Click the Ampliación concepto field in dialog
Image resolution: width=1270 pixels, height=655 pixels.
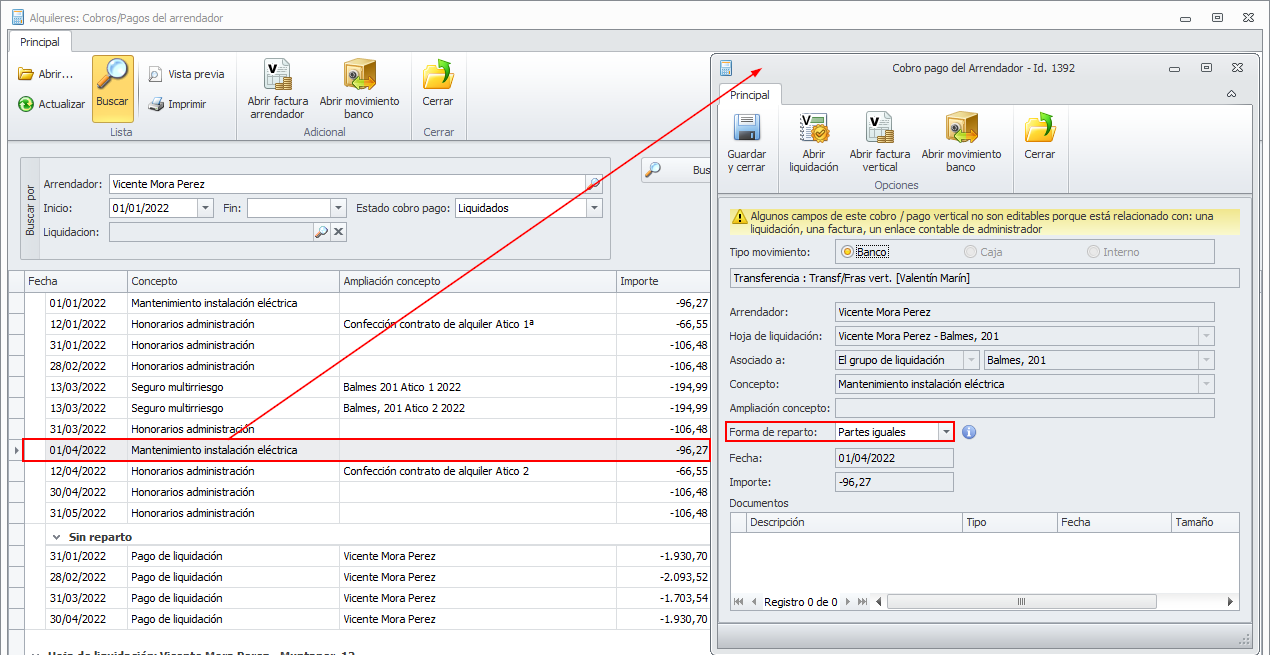(1024, 408)
